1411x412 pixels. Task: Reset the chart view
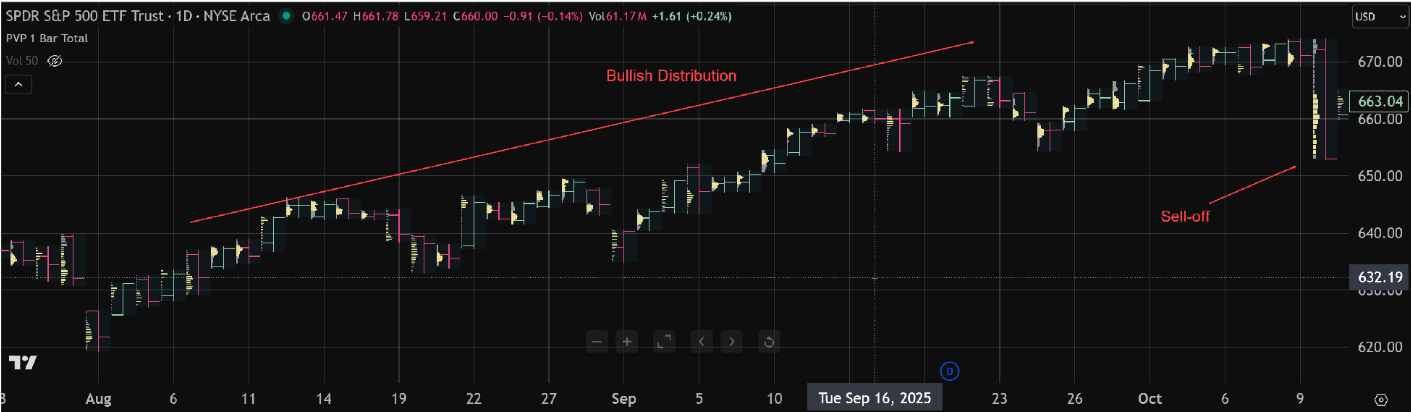coord(768,342)
